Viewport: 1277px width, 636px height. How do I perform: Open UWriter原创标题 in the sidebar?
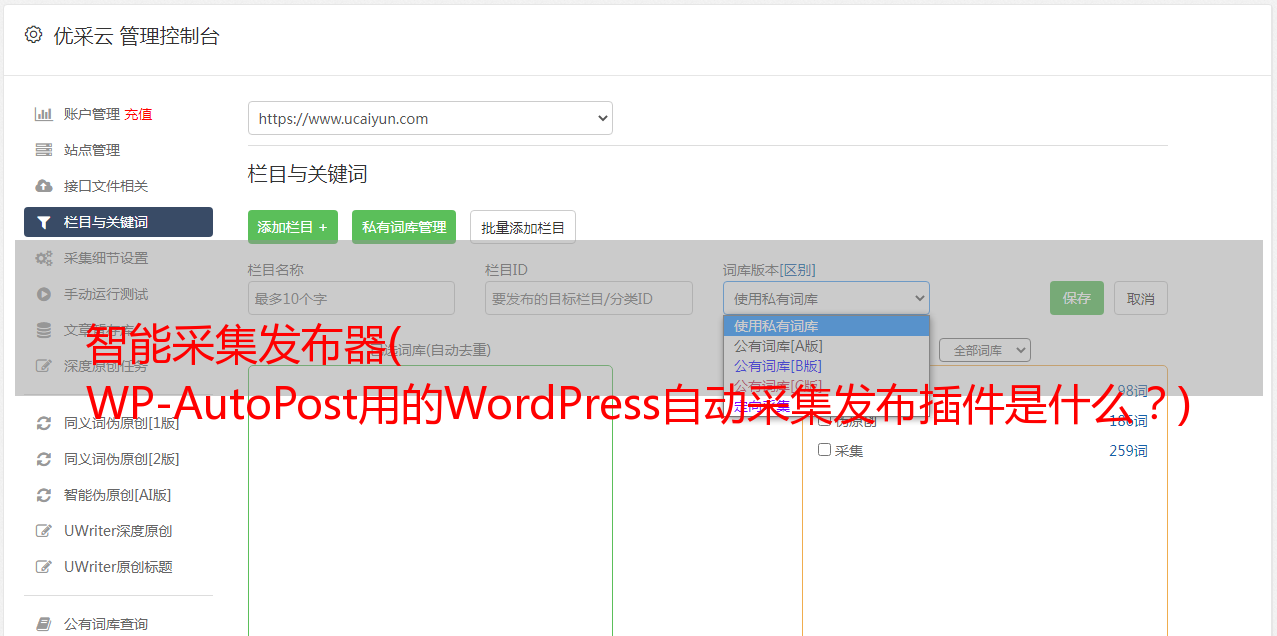(118, 567)
